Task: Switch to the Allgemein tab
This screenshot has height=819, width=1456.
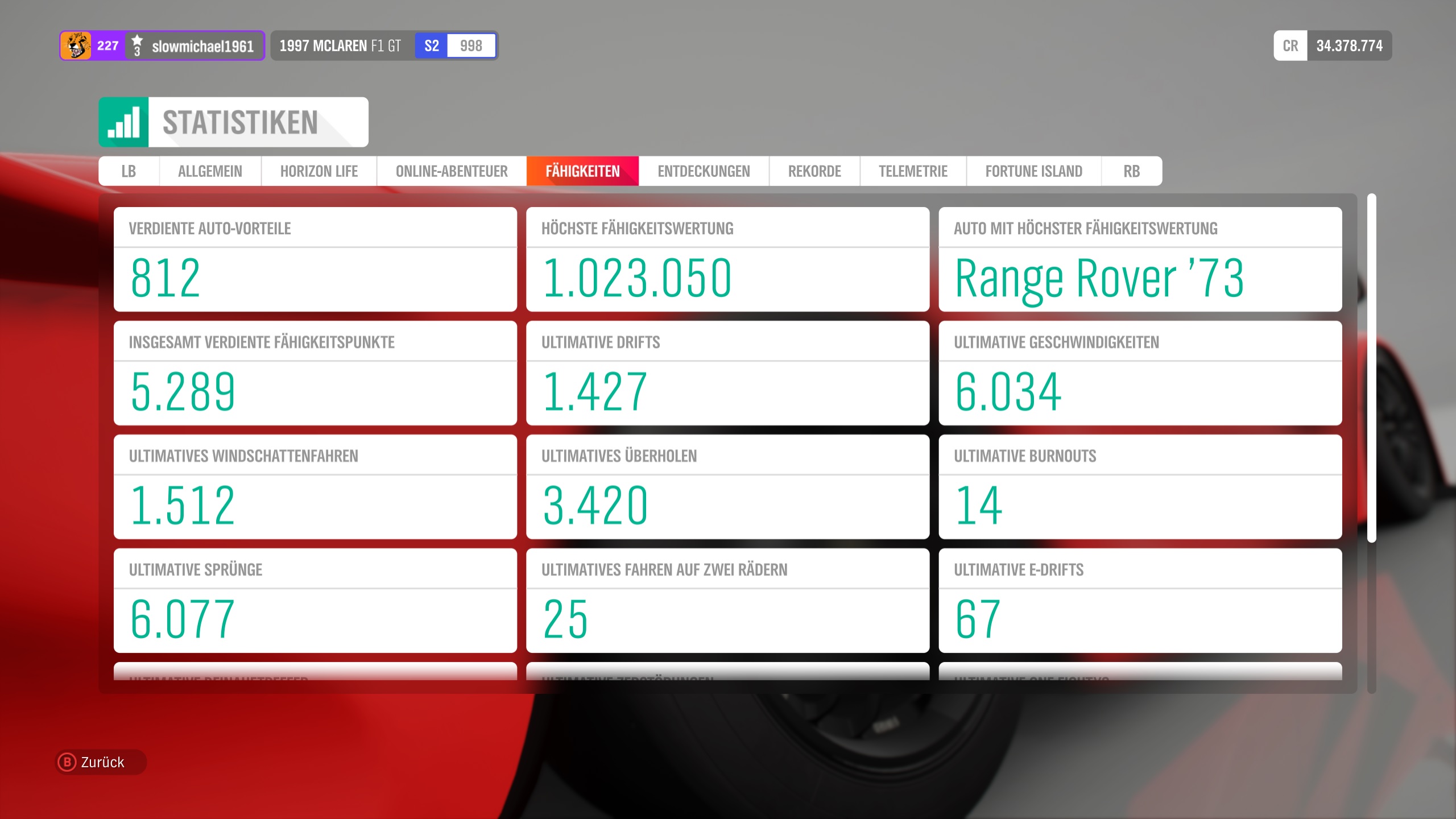Action: (x=210, y=171)
